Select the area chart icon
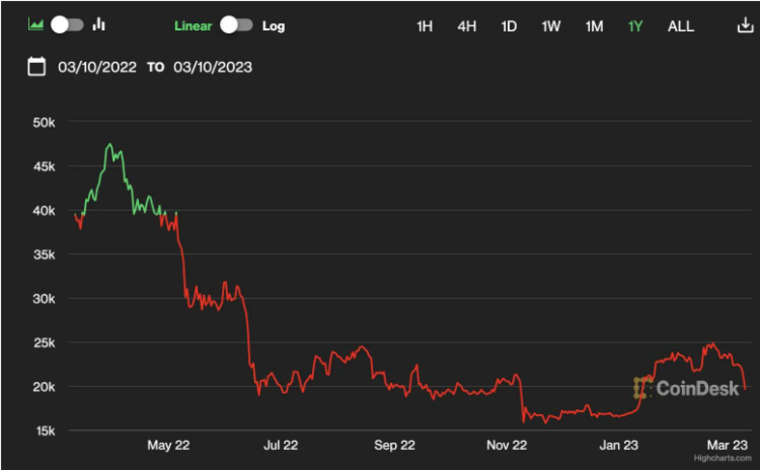This screenshot has height=470, width=760. [35, 24]
